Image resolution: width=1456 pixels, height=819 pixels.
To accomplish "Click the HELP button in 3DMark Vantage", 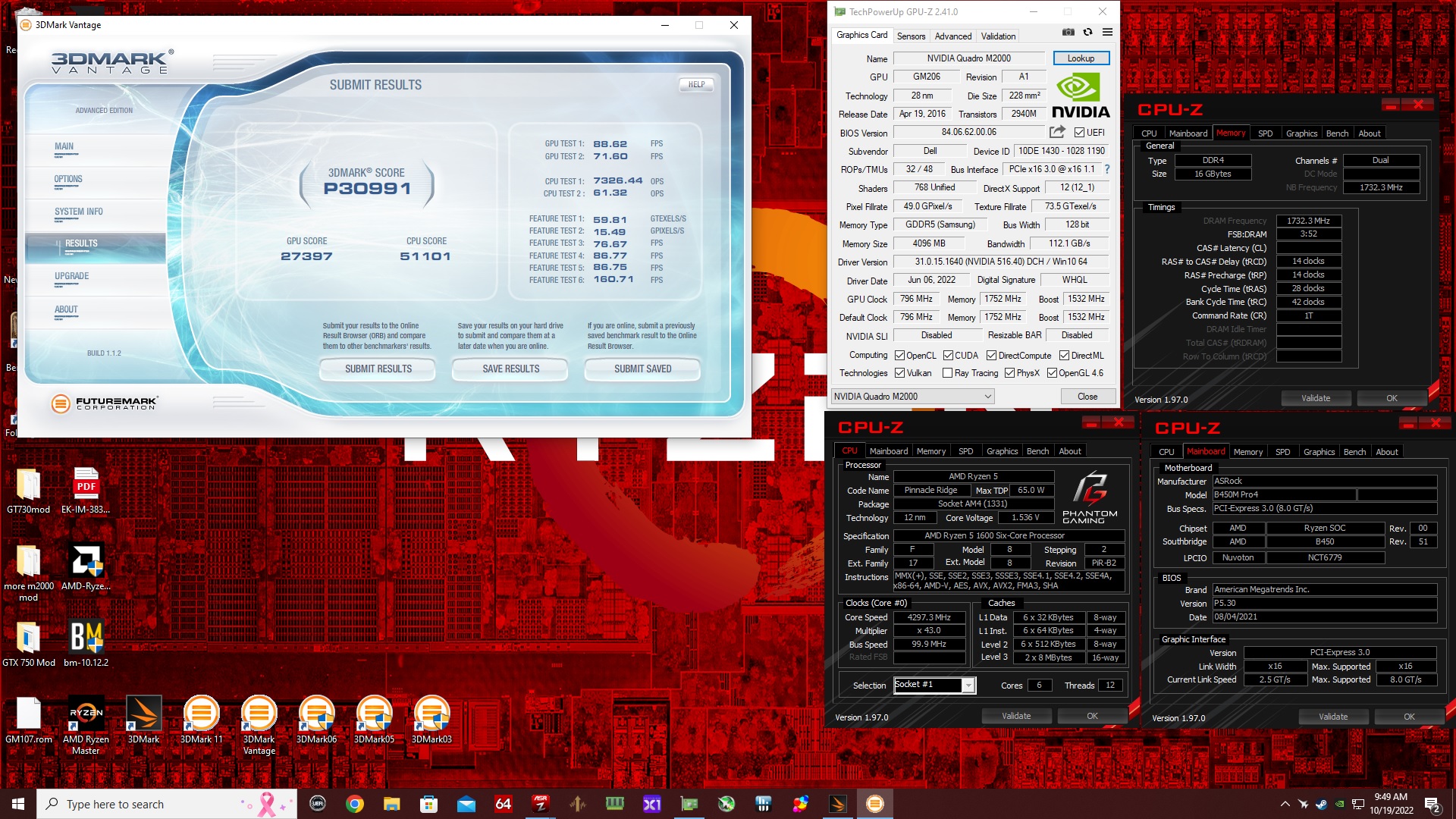I will [x=696, y=85].
